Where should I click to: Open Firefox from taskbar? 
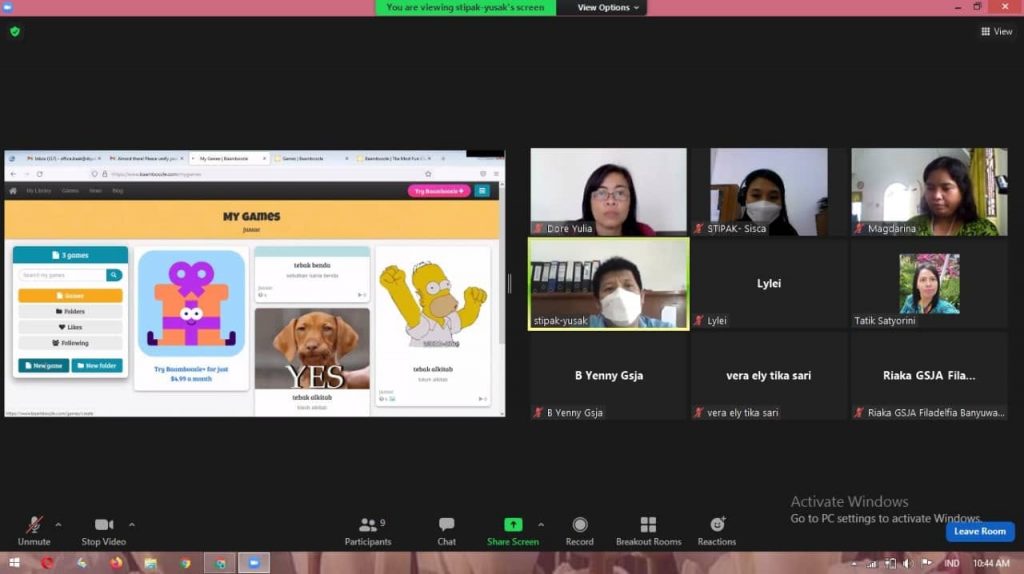click(x=116, y=563)
